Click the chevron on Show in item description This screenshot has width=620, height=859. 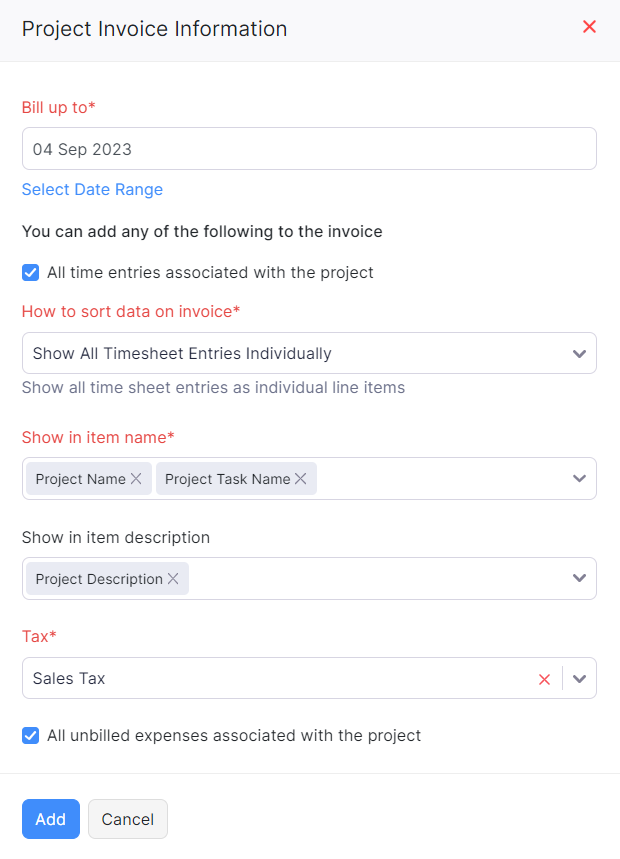point(579,578)
